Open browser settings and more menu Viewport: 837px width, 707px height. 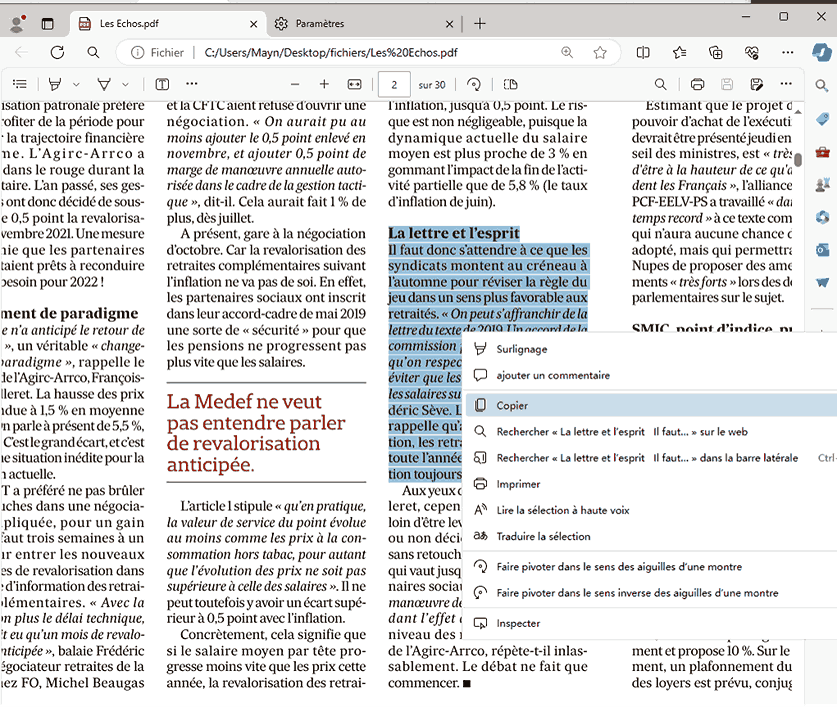click(787, 52)
